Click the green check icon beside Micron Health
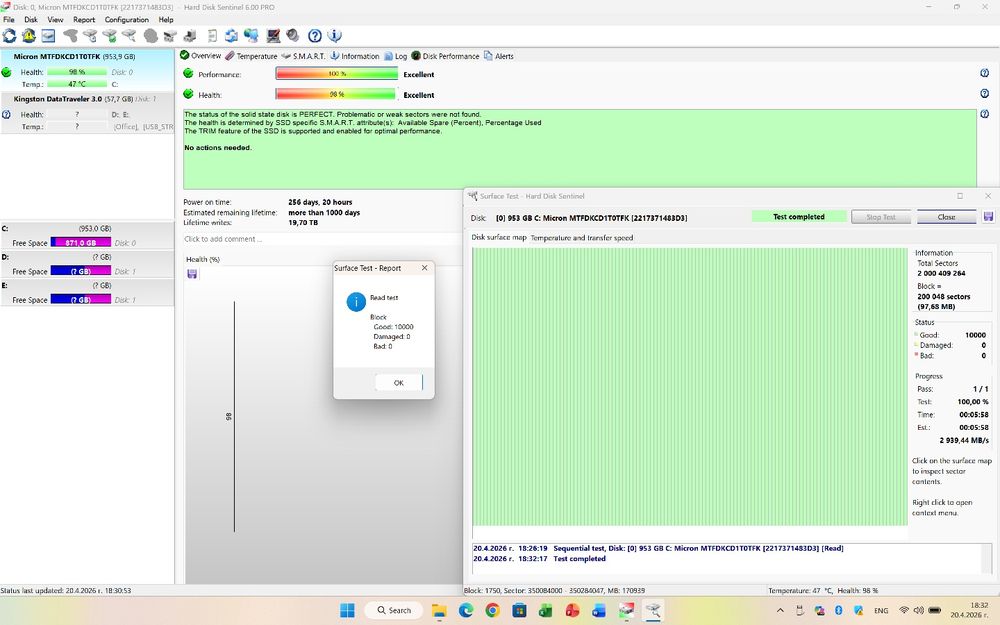The height and width of the screenshot is (625, 1000). point(6,73)
